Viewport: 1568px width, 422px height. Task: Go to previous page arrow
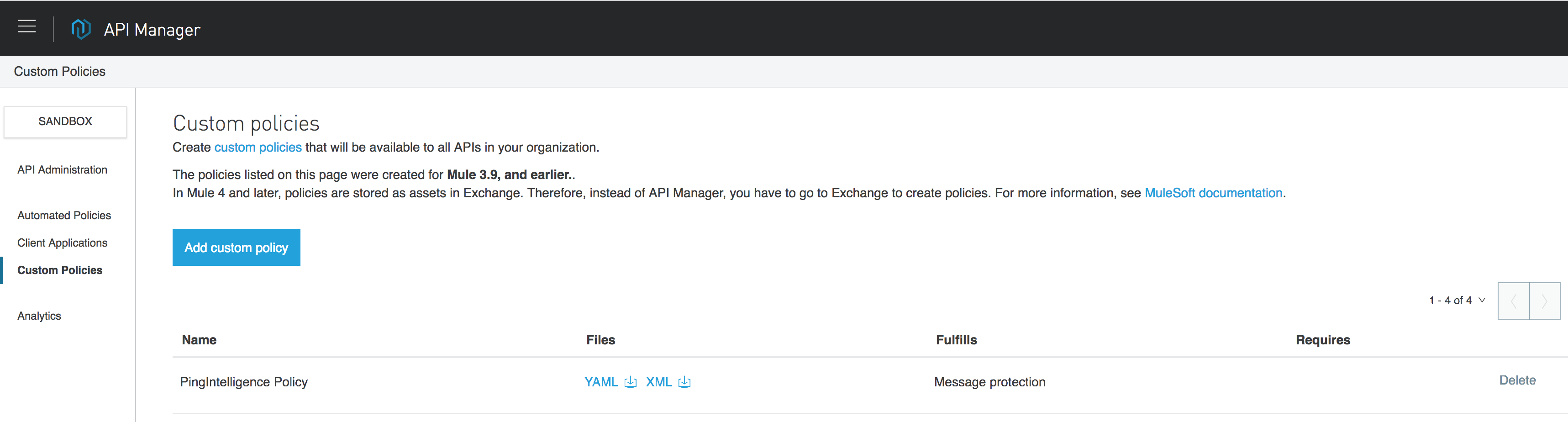click(x=1513, y=301)
